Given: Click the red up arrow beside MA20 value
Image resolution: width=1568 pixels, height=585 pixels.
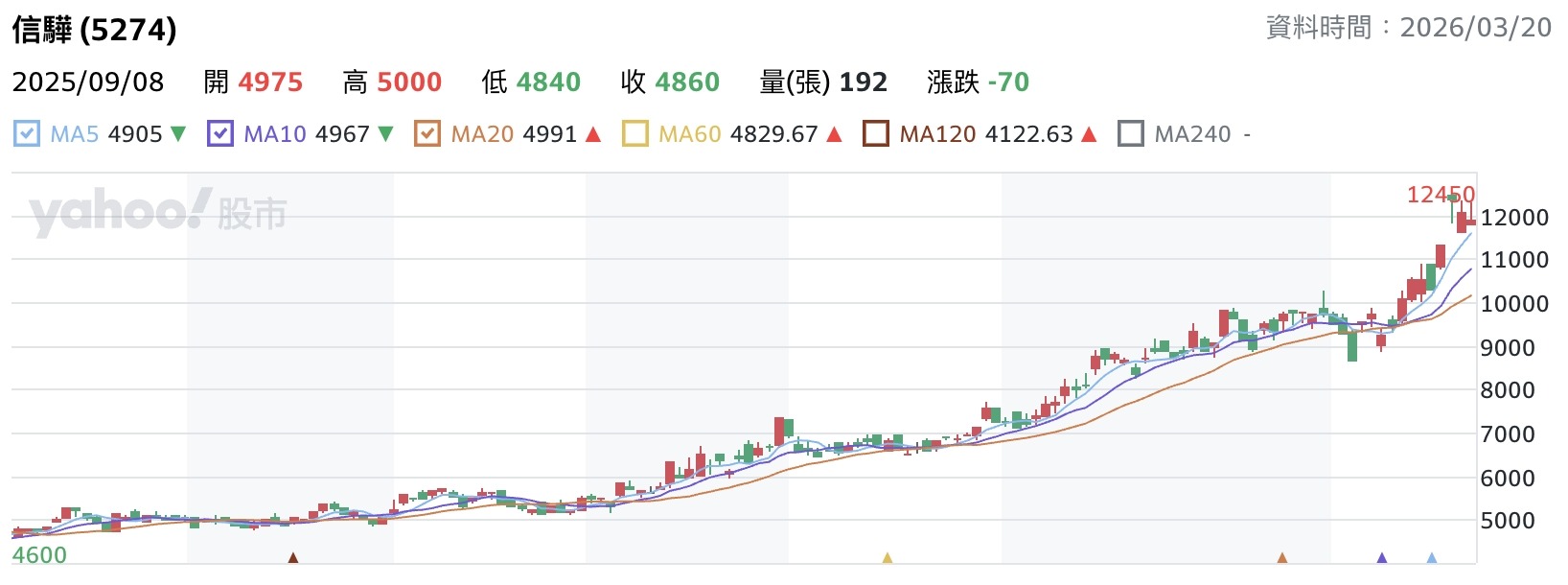Looking at the screenshot, I should pos(593,134).
